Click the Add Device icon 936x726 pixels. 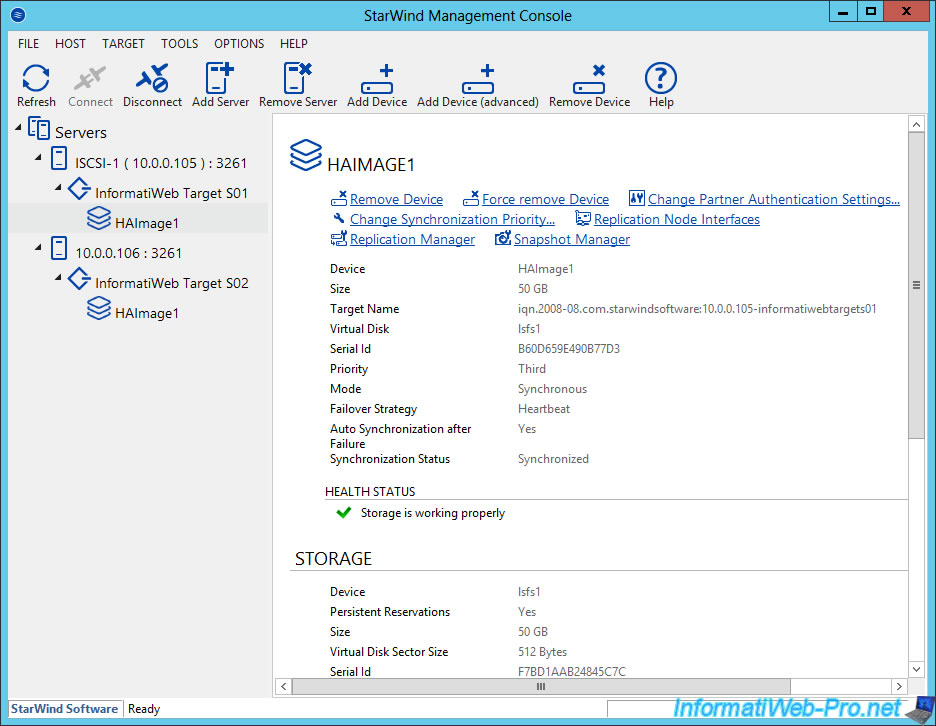click(x=377, y=80)
